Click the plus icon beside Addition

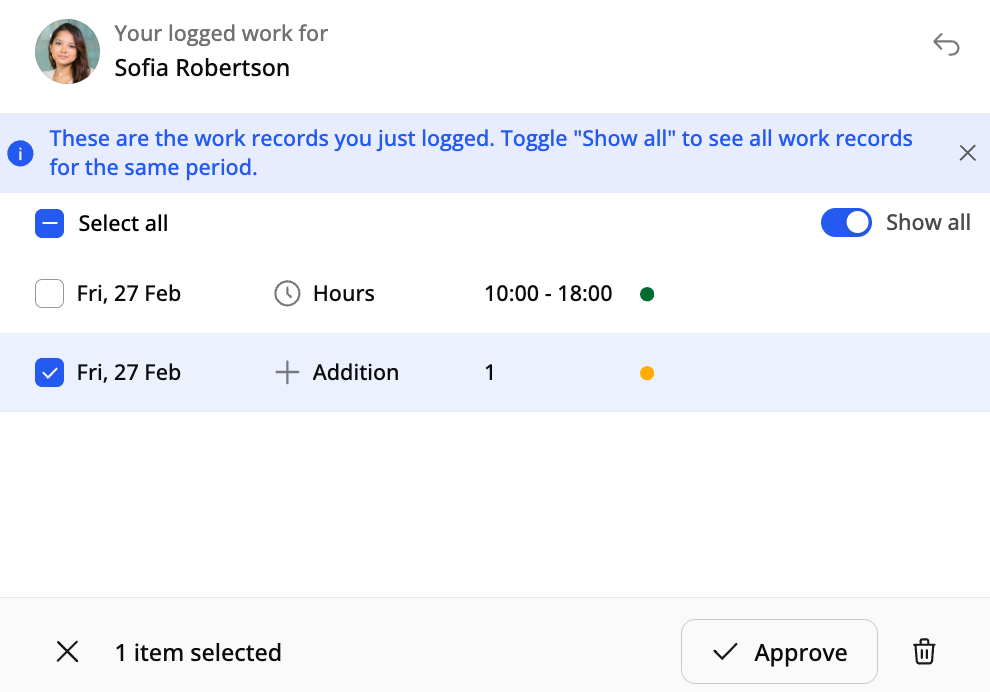click(287, 373)
